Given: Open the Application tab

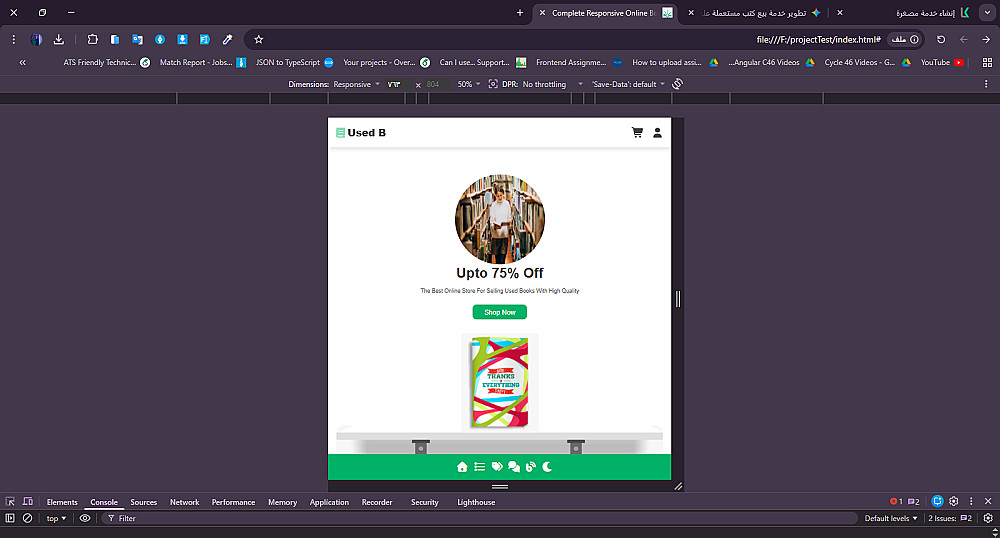Looking at the screenshot, I should [x=329, y=502].
